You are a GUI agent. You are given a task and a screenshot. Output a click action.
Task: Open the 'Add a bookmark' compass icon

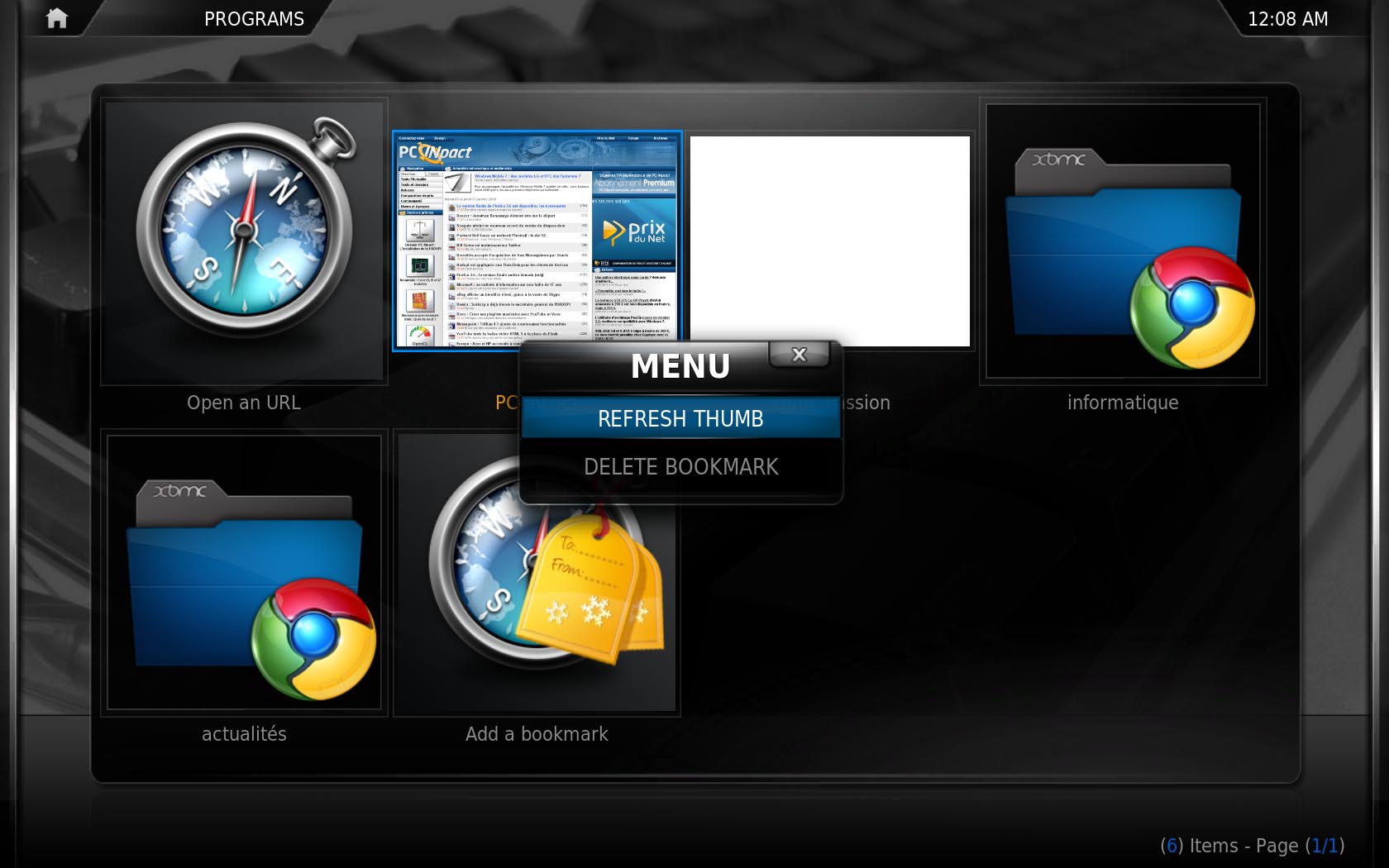click(537, 572)
